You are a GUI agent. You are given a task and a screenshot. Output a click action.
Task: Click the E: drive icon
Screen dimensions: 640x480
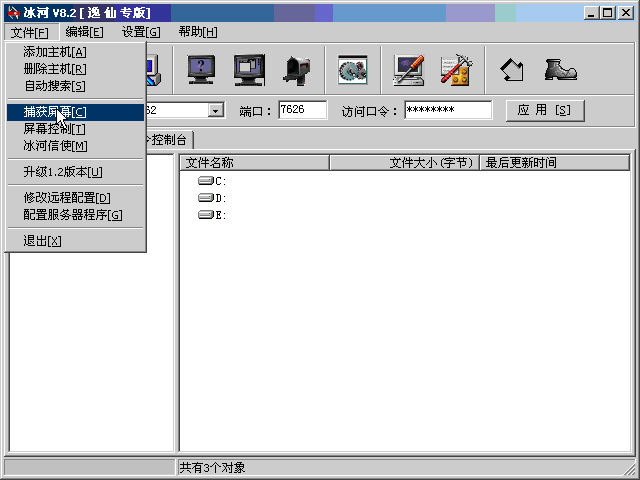coord(206,215)
